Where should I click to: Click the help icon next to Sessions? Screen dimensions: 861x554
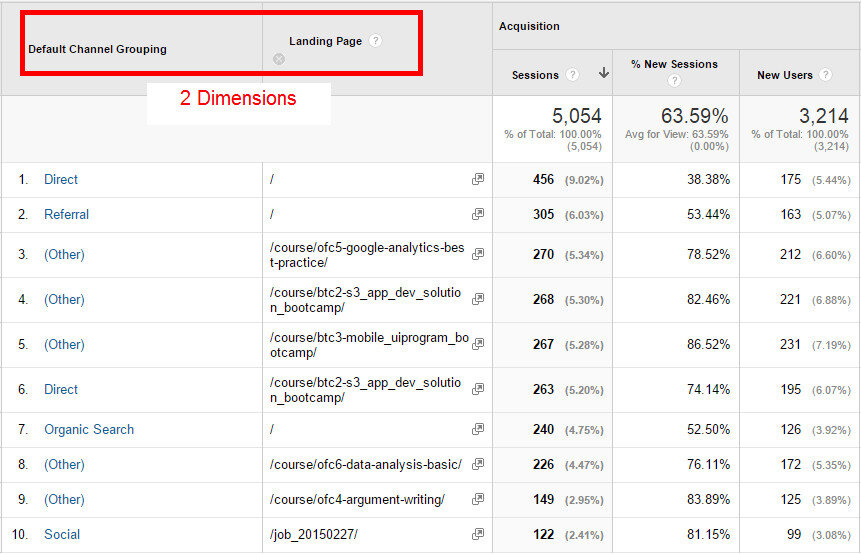pyautogui.click(x=572, y=74)
